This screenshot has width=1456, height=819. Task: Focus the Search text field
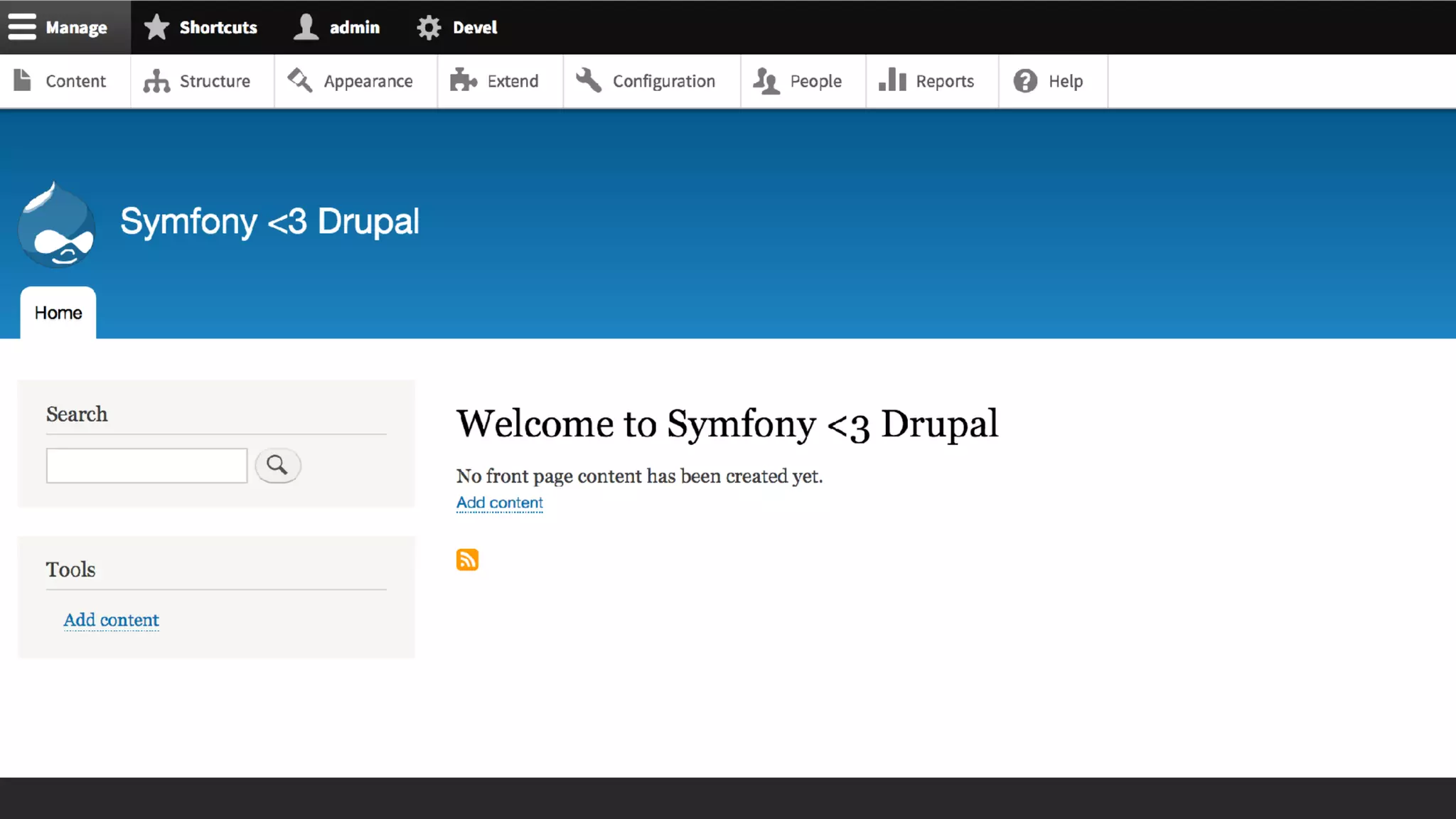tap(146, 466)
